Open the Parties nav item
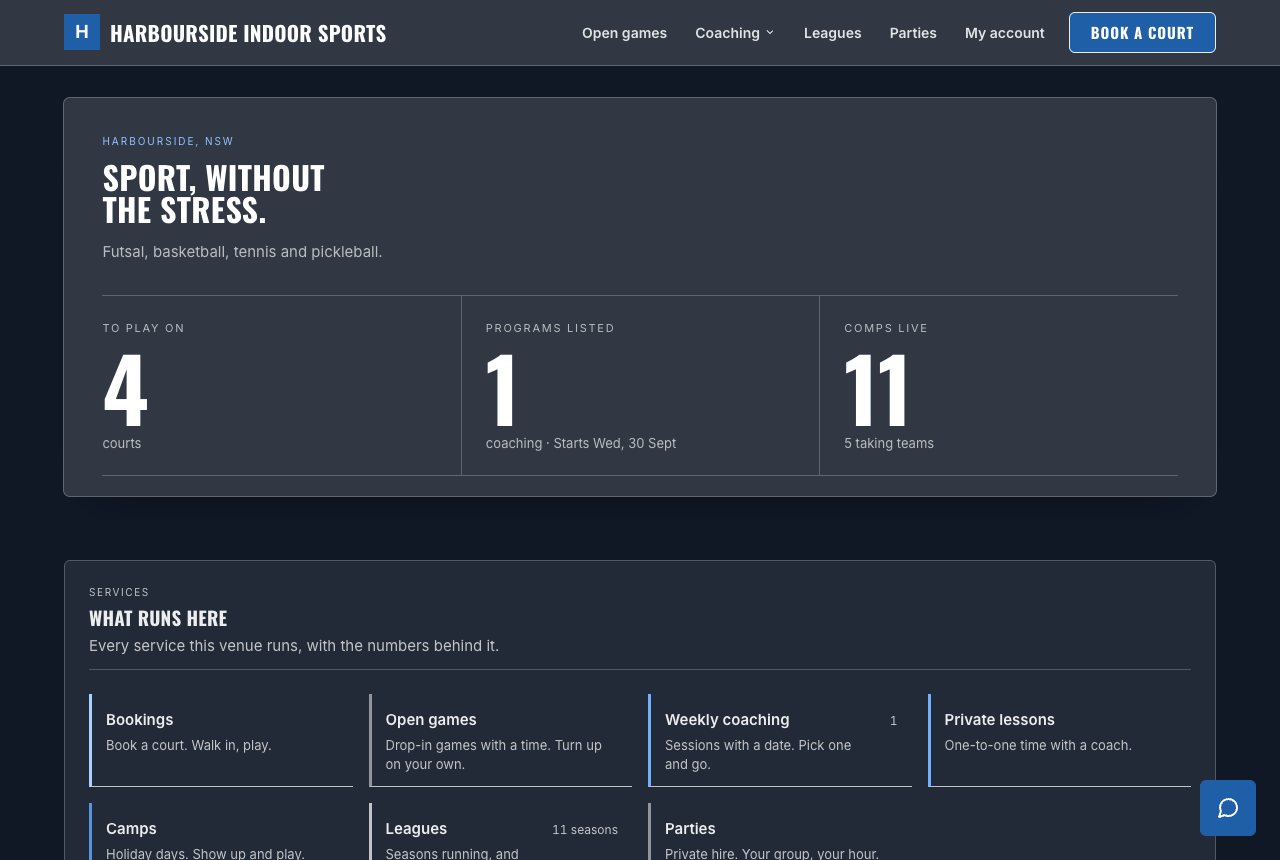This screenshot has width=1280, height=860. 913,33
